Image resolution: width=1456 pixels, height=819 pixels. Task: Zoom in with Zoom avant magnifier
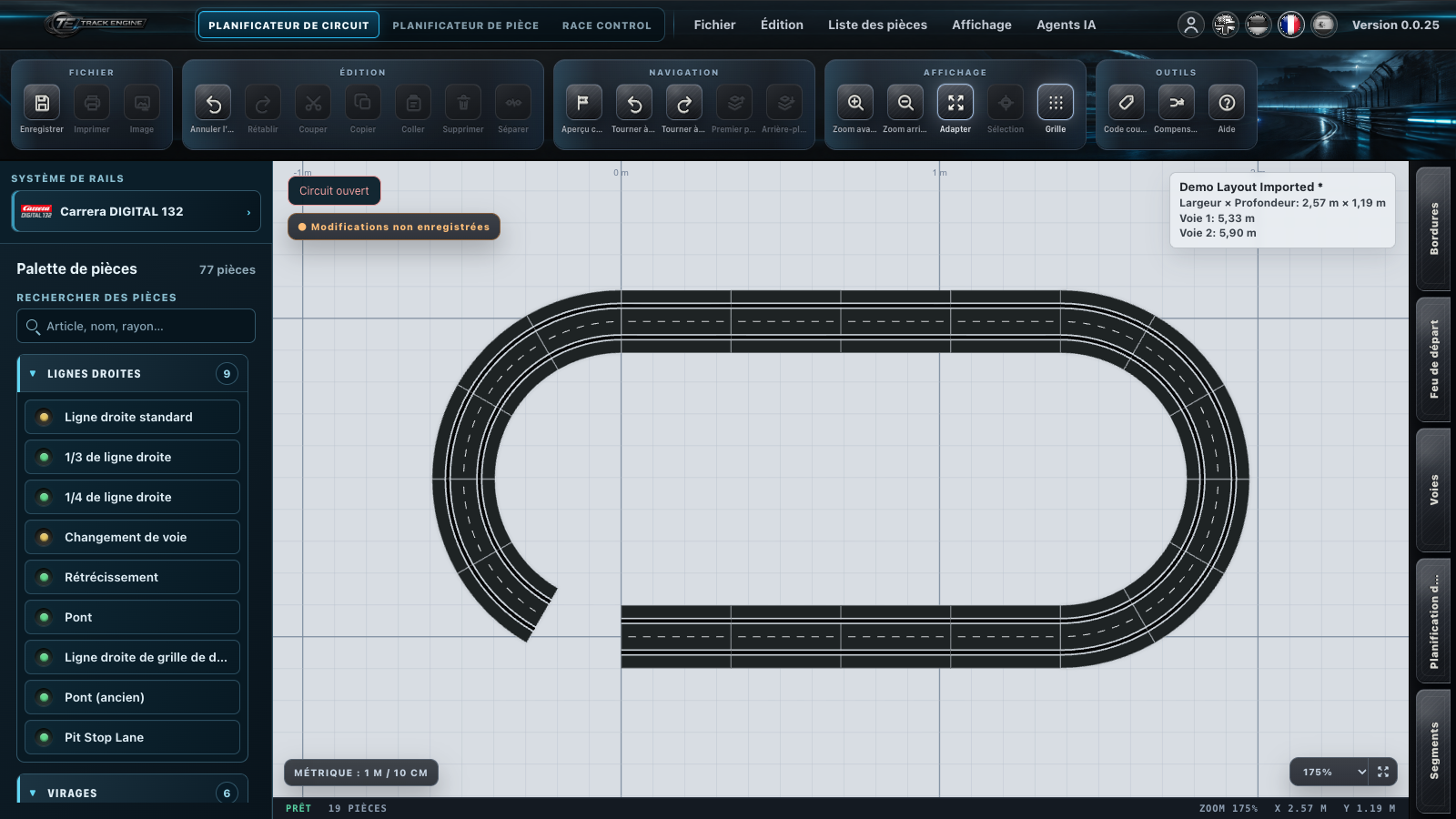(x=855, y=103)
